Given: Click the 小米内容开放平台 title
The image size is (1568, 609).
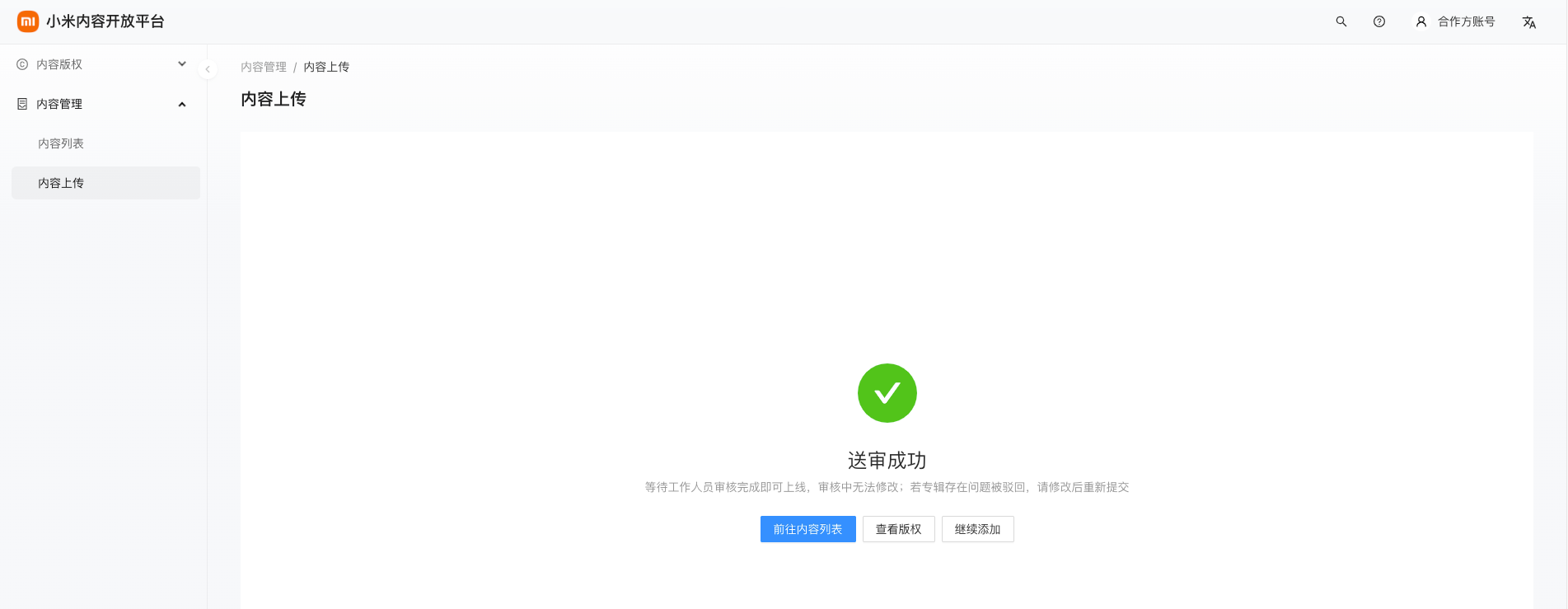Looking at the screenshot, I should [x=105, y=21].
